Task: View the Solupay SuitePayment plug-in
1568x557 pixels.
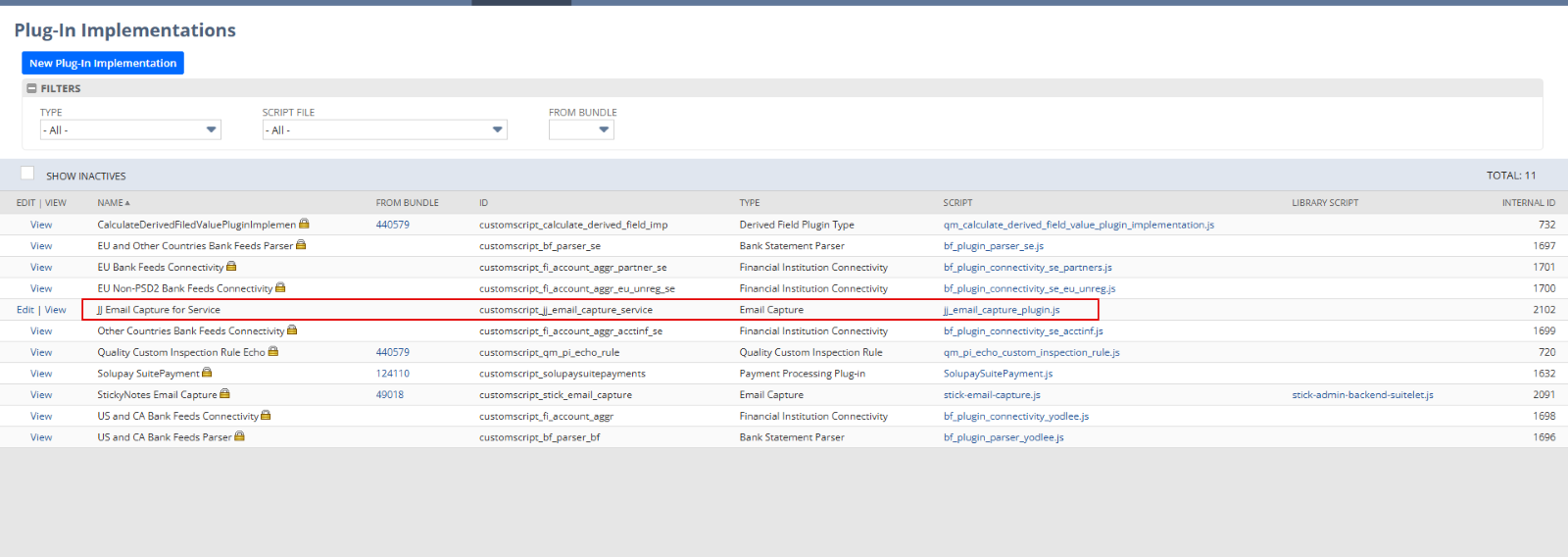Action: (41, 374)
